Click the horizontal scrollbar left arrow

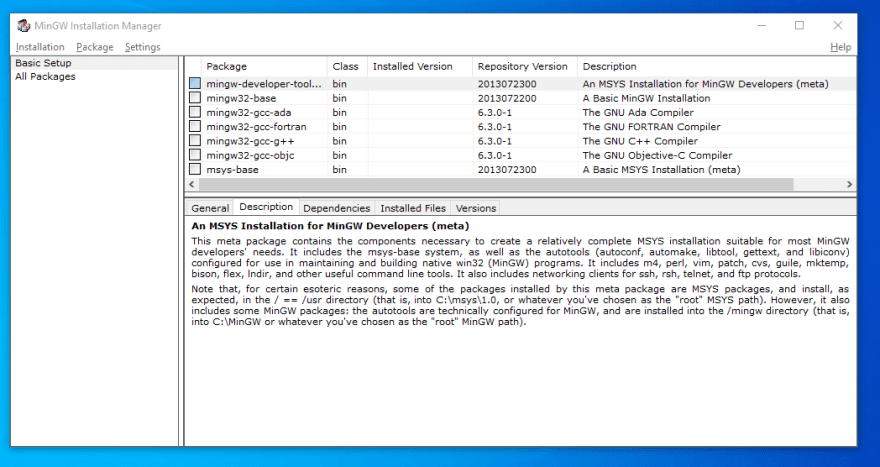pyautogui.click(x=192, y=184)
